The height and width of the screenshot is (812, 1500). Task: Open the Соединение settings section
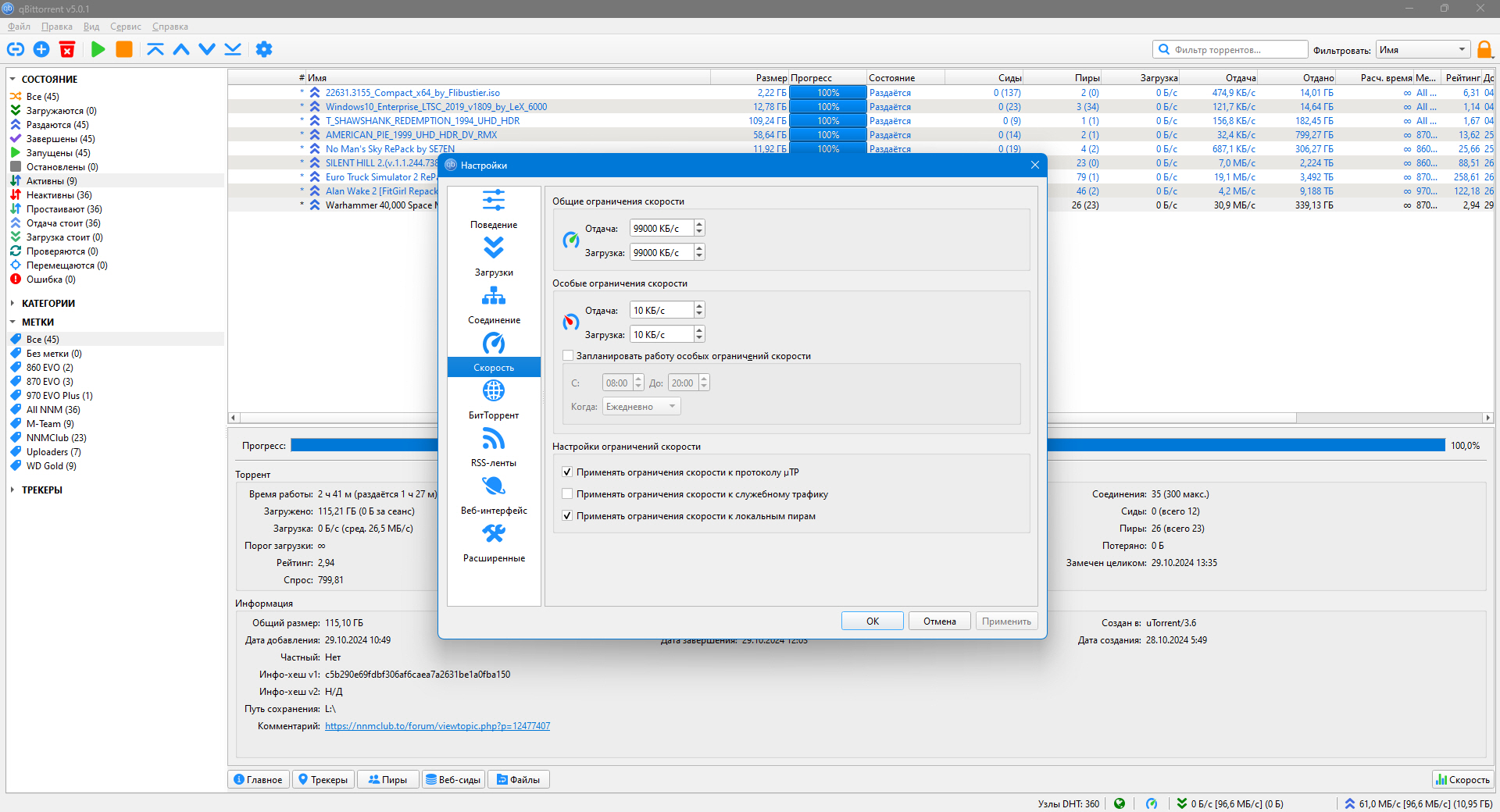click(x=494, y=304)
